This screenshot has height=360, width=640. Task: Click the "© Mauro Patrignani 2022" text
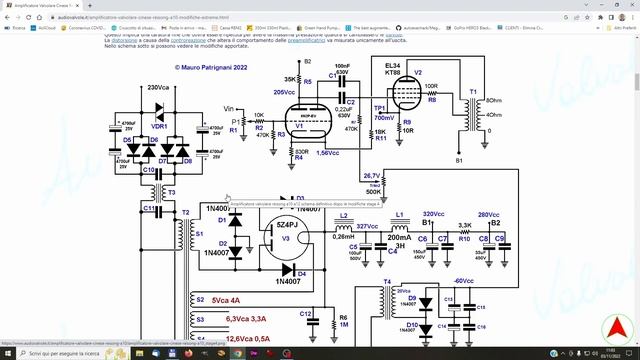click(x=211, y=68)
